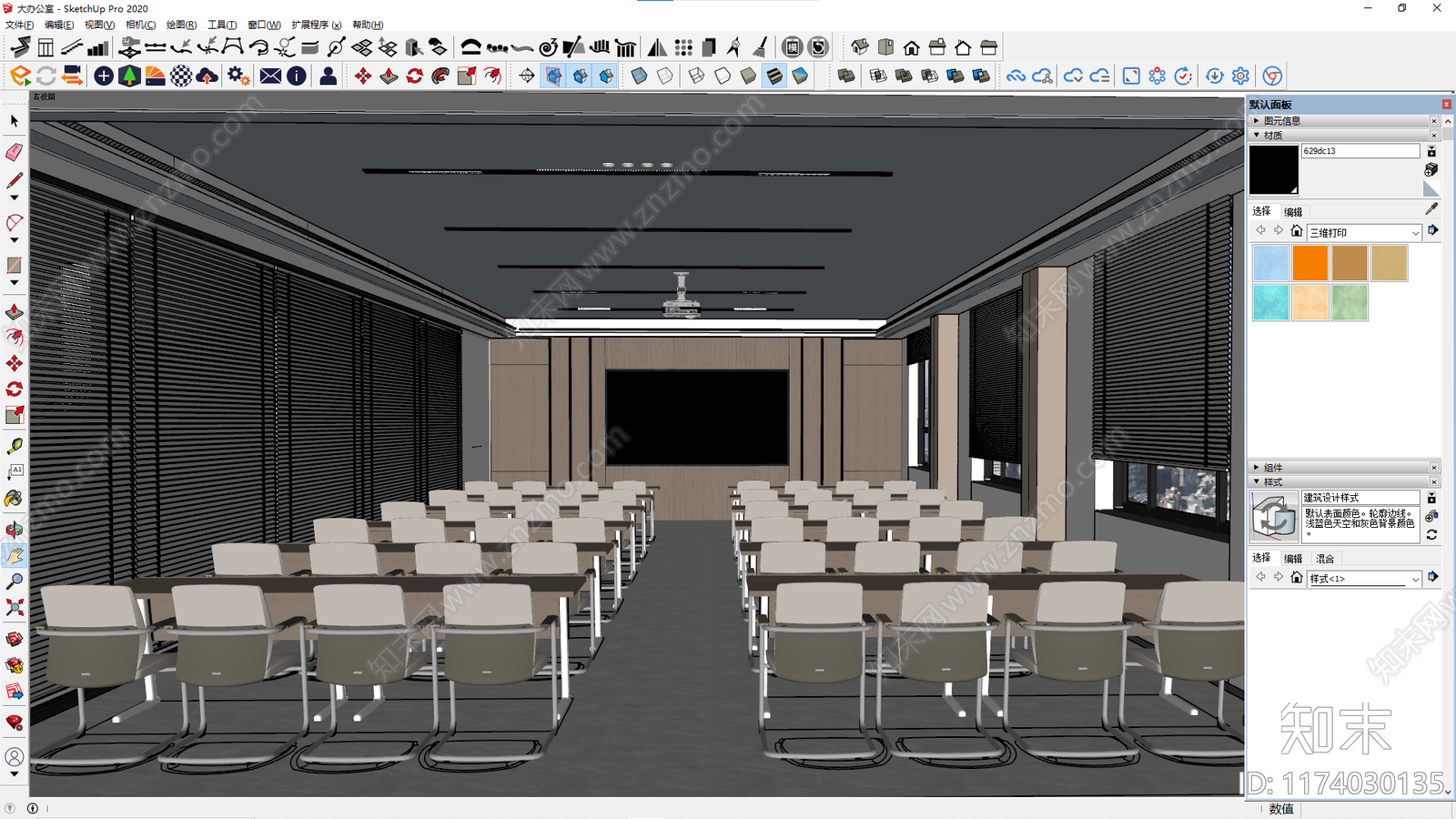This screenshot has width=1456, height=819.
Task: Switch to Iso house view icon
Action: click(860, 47)
